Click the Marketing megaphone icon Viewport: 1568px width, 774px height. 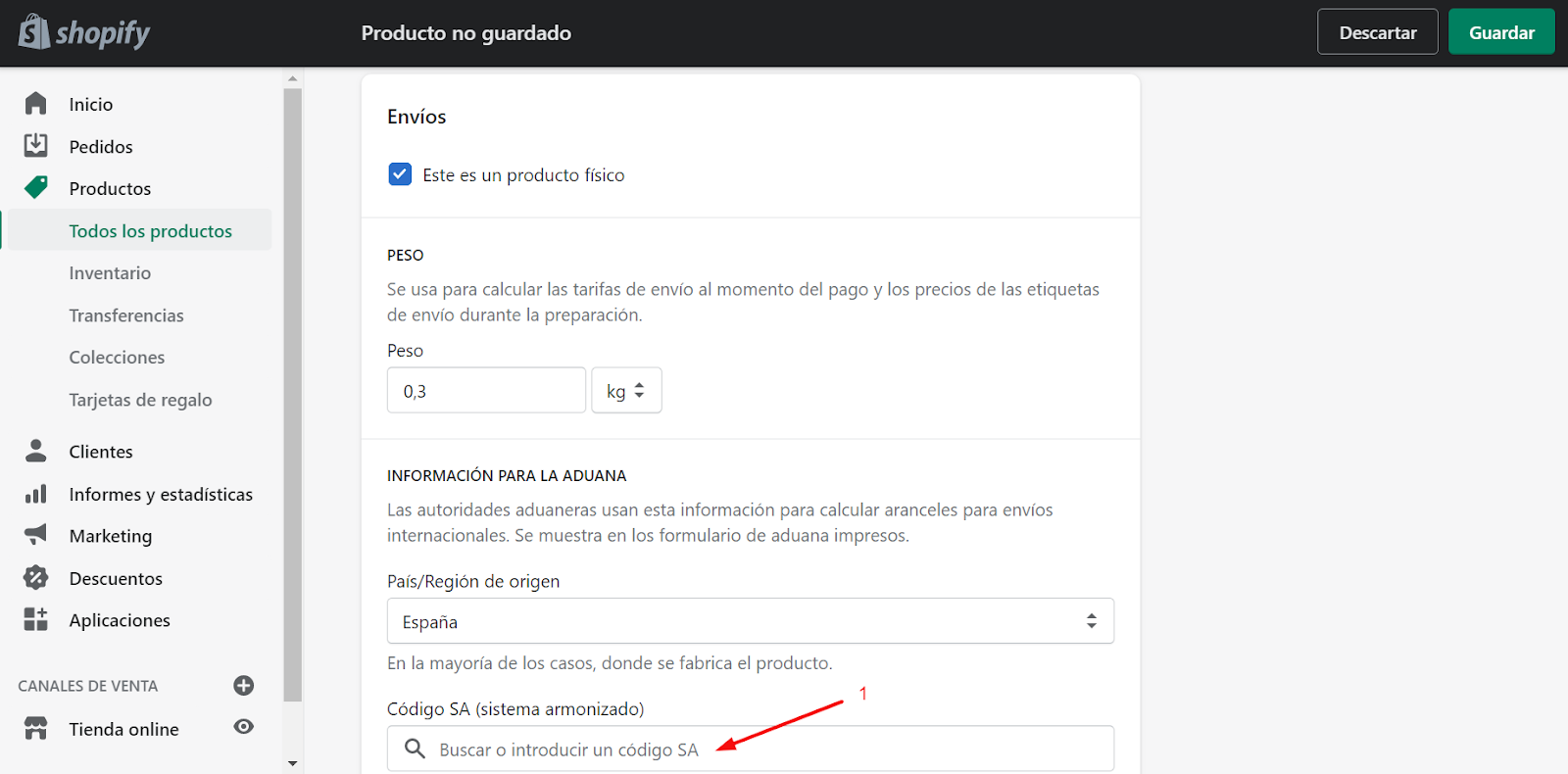pos(35,535)
